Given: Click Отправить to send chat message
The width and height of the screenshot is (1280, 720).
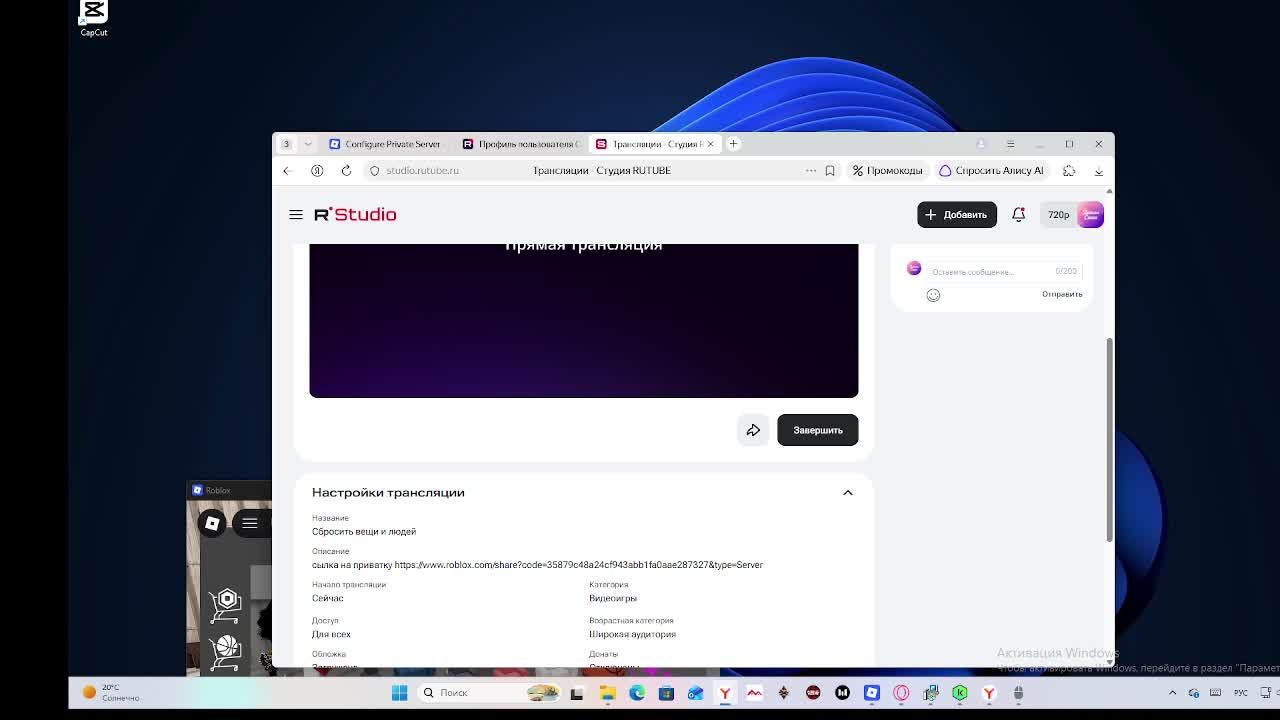Looking at the screenshot, I should pyautogui.click(x=1062, y=295).
